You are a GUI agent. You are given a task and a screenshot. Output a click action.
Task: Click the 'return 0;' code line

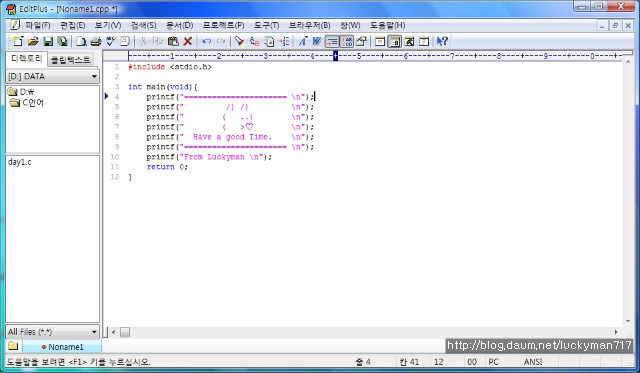pyautogui.click(x=167, y=167)
